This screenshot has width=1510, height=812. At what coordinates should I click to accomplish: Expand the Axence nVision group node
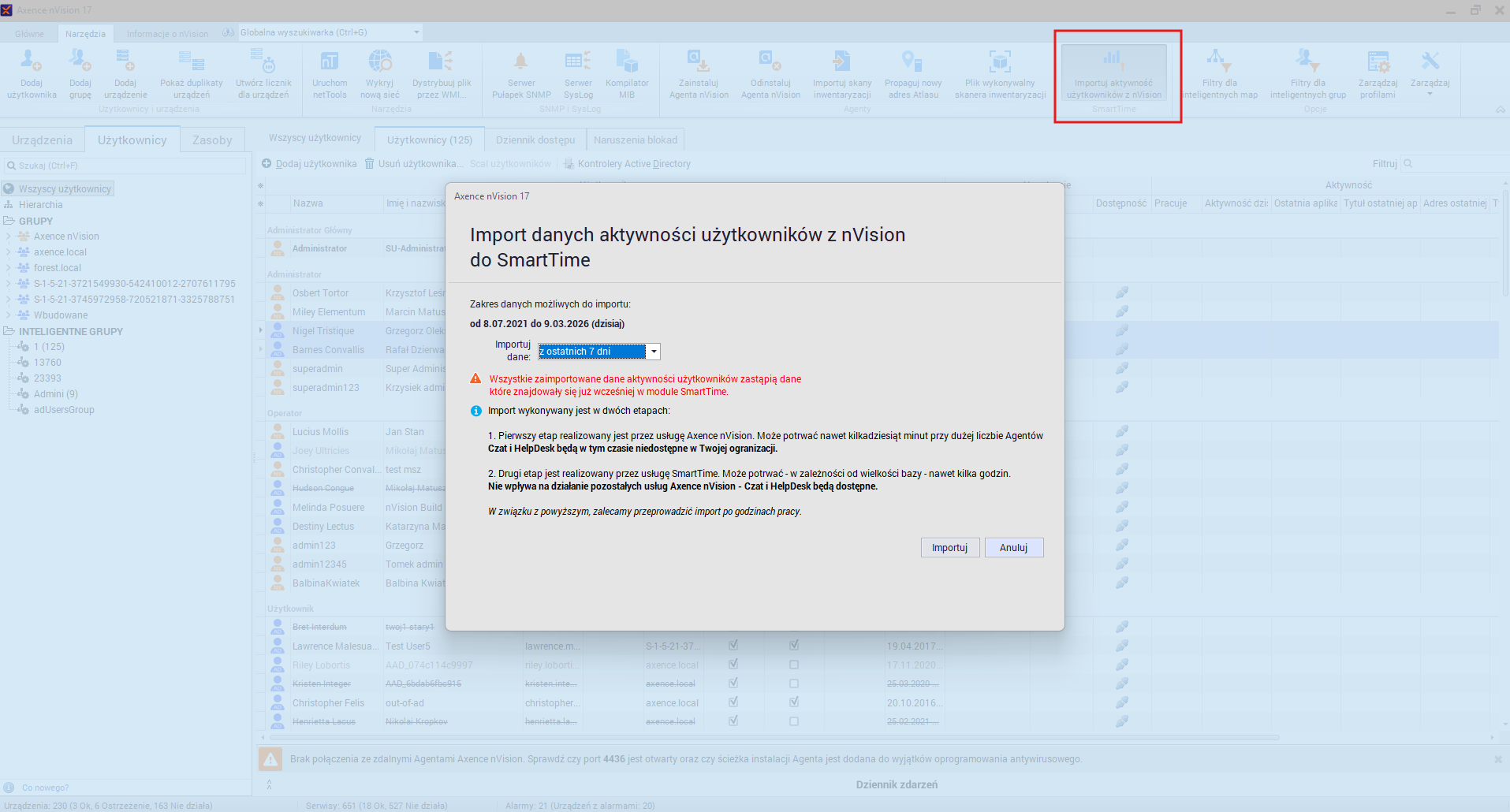pos(9,237)
